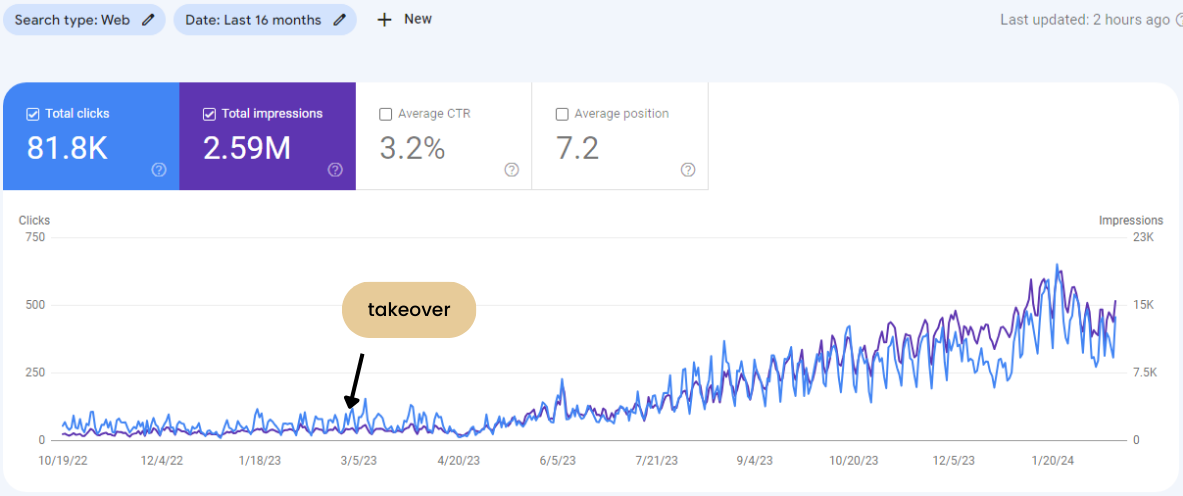Enable the Average position checkbox

pyautogui.click(x=561, y=114)
